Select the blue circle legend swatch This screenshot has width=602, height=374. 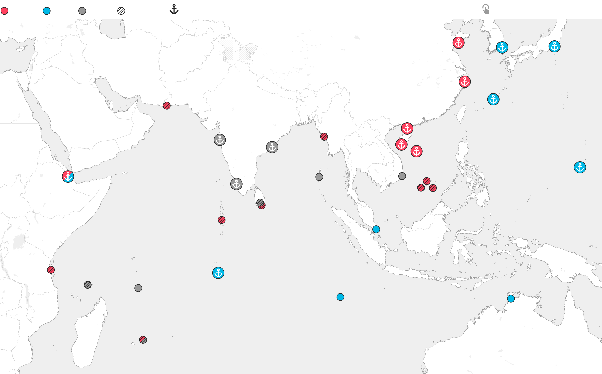46,11
